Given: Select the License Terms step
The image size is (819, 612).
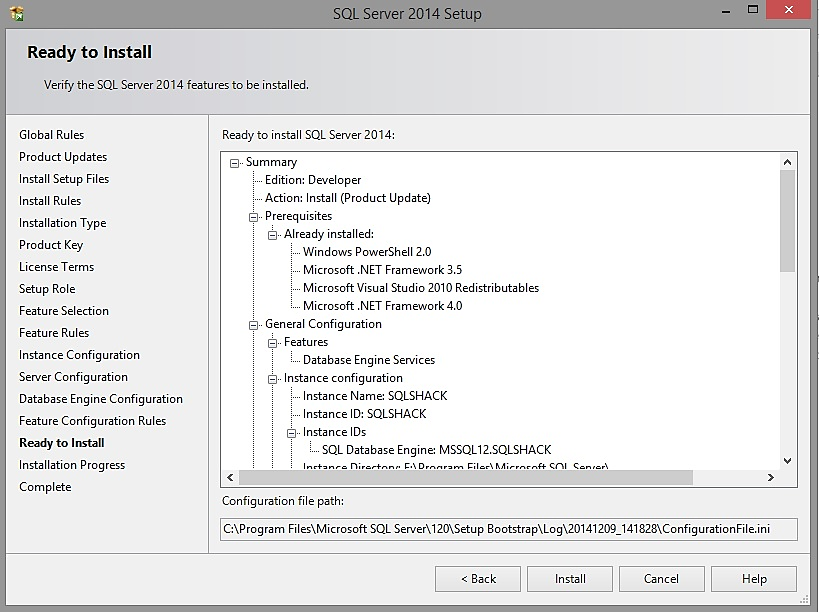Looking at the screenshot, I should tap(56, 267).
